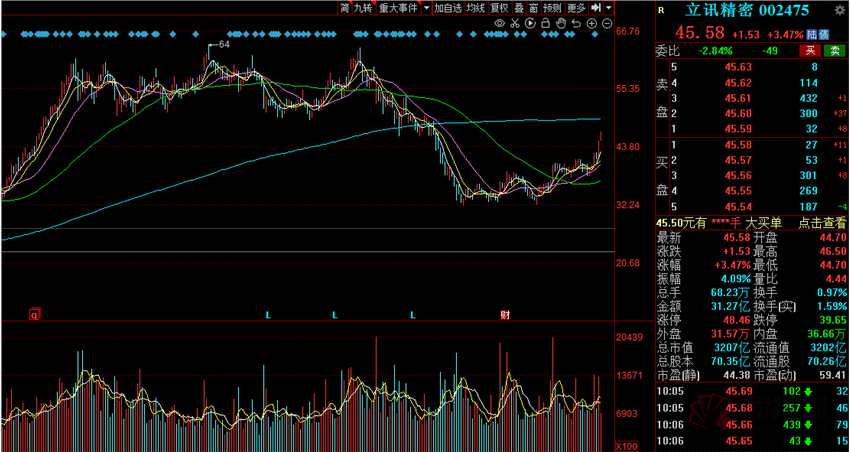Zoom out with the minus circle icon
850x452 pixels.
607,23
